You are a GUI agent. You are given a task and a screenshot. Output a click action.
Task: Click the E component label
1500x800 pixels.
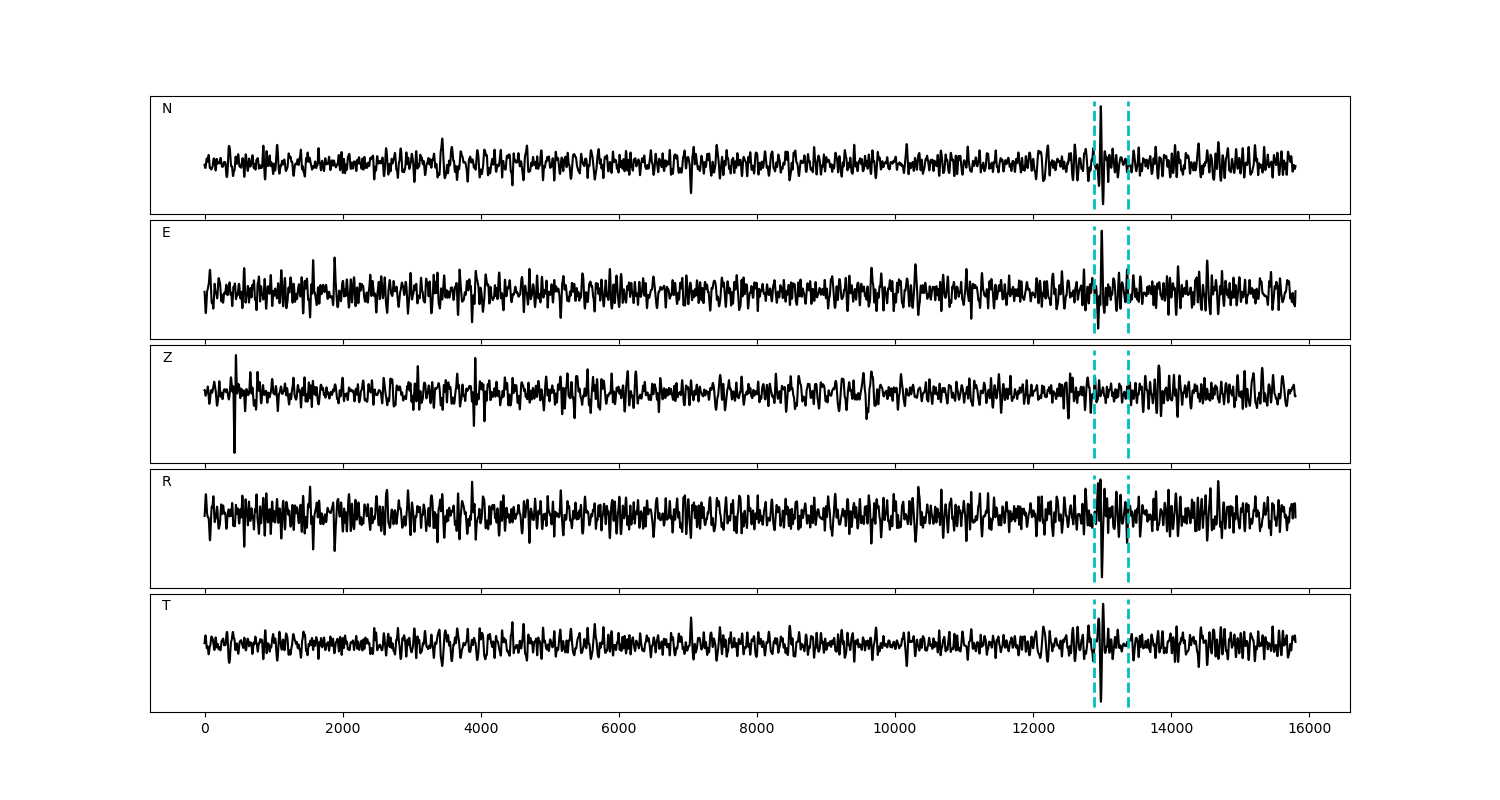(166, 233)
